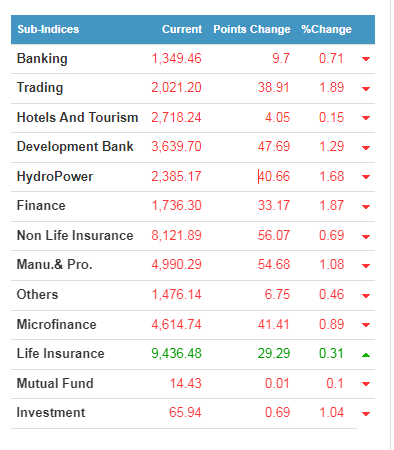Click the Current column header

(x=182, y=29)
